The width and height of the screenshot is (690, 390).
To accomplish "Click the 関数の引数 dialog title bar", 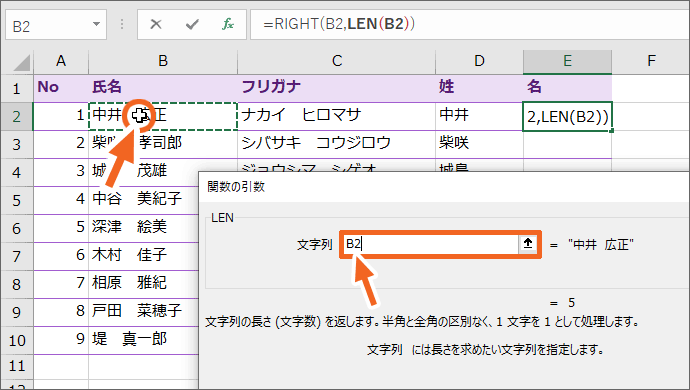I will click(x=444, y=187).
